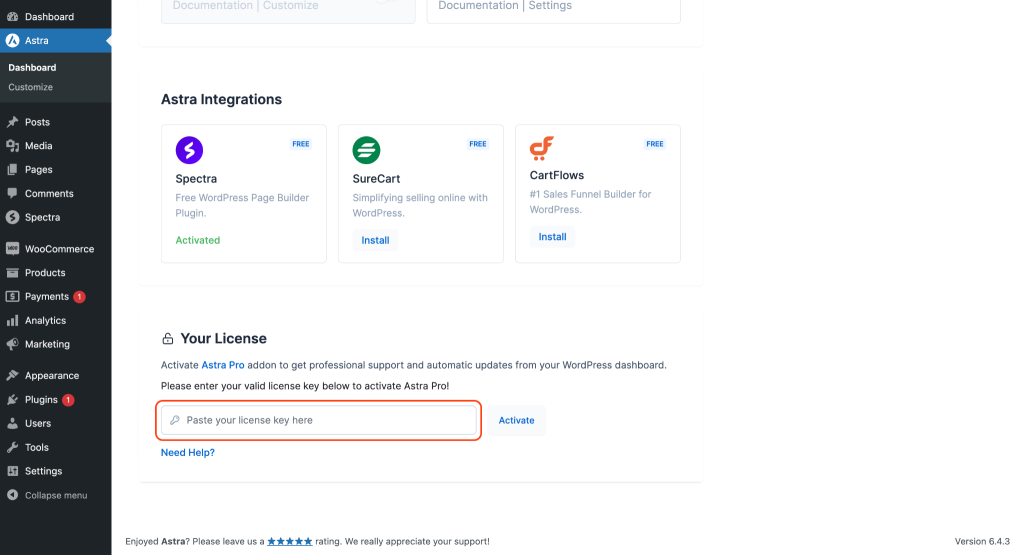The height and width of the screenshot is (555, 1024).
Task: Click the Products box icon
Action: (12, 273)
